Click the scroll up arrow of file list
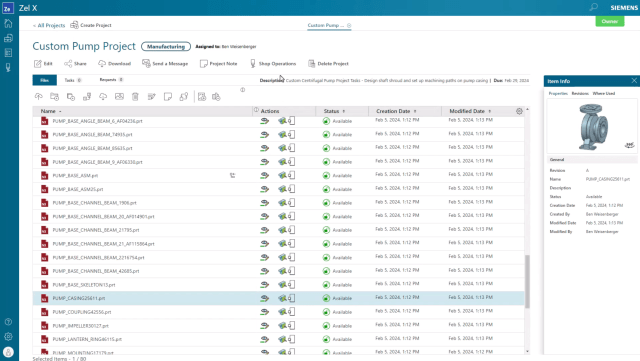This screenshot has width=640, height=361. (x=527, y=109)
